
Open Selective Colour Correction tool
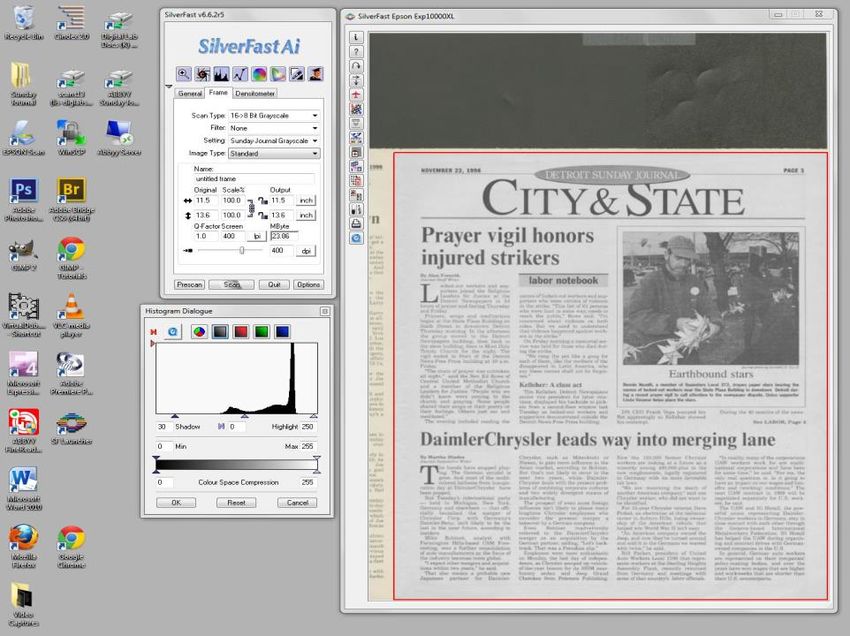pyautogui.click(x=278, y=74)
